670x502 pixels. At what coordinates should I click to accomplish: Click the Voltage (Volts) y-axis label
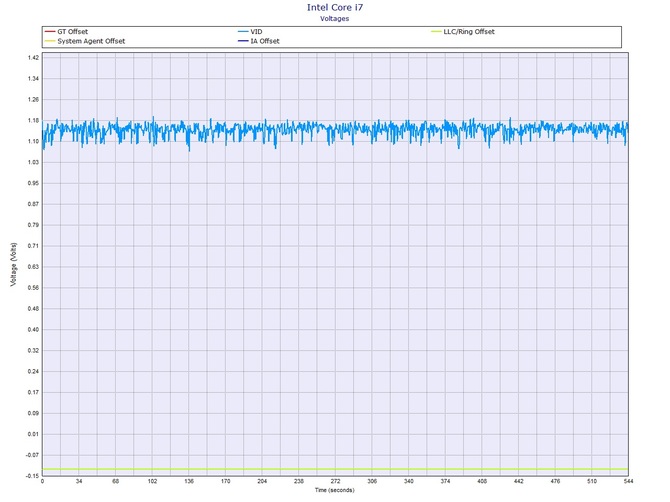(x=13, y=263)
